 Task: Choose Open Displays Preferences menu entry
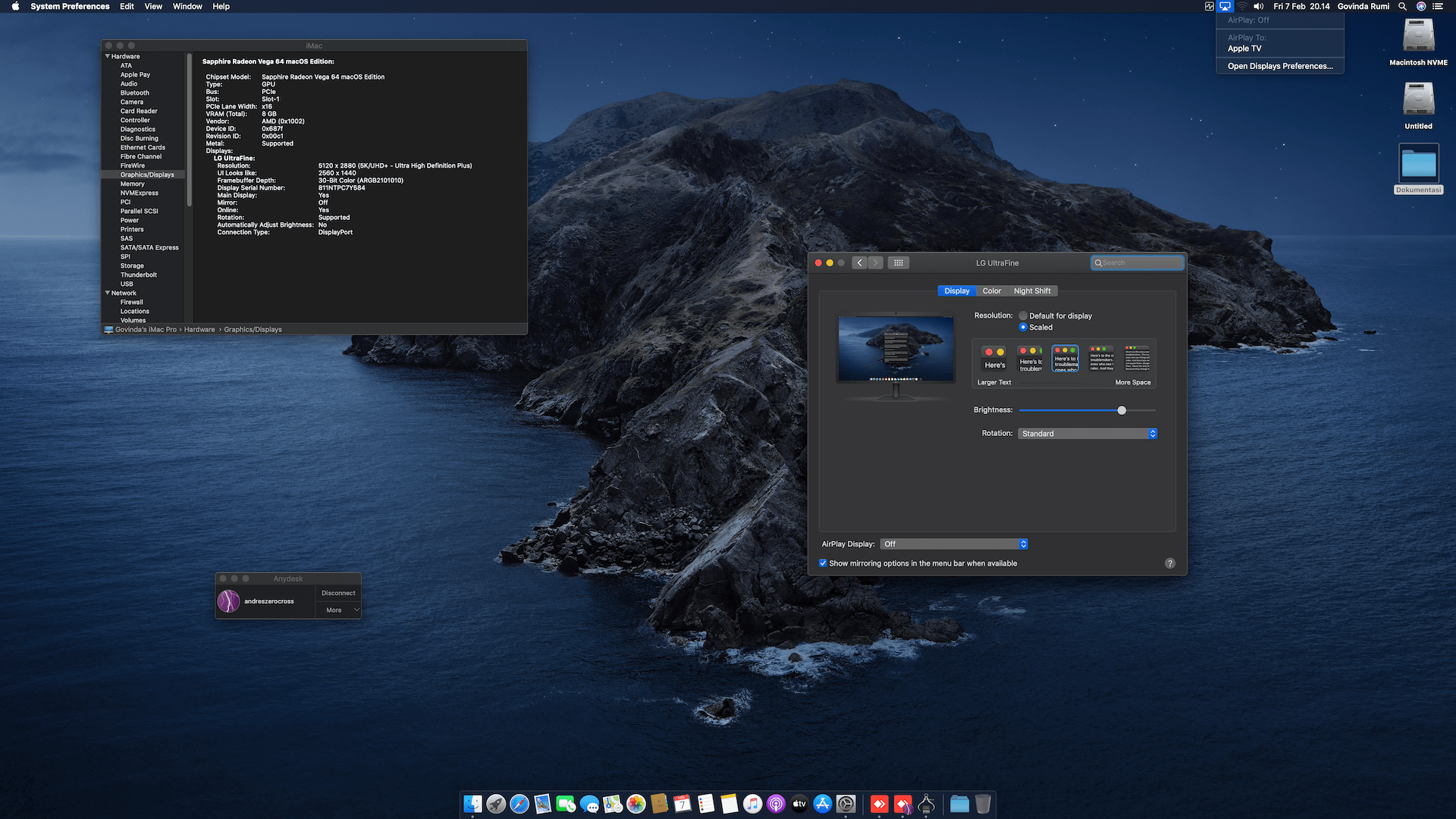pyautogui.click(x=1279, y=66)
